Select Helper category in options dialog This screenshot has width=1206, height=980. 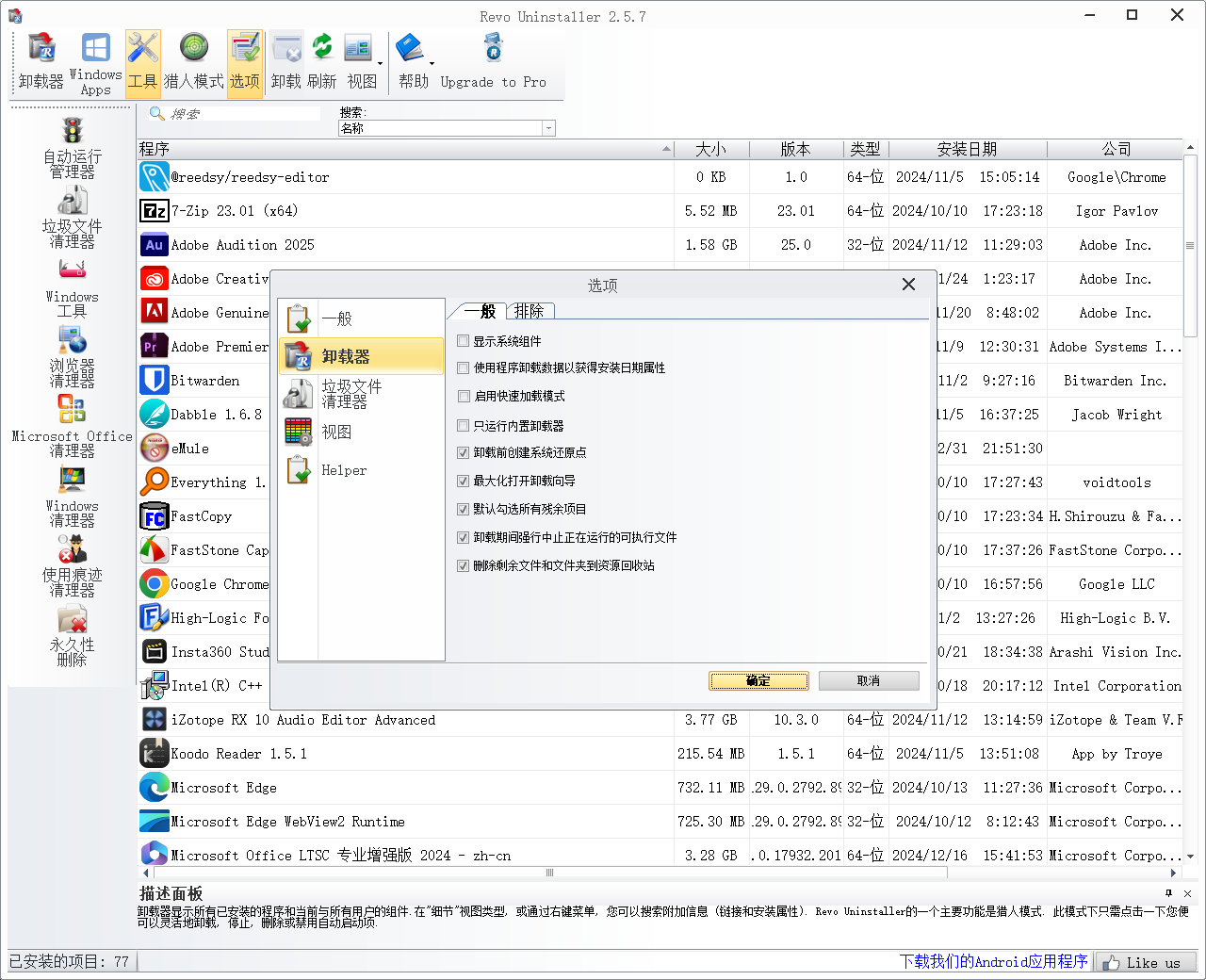click(362, 469)
